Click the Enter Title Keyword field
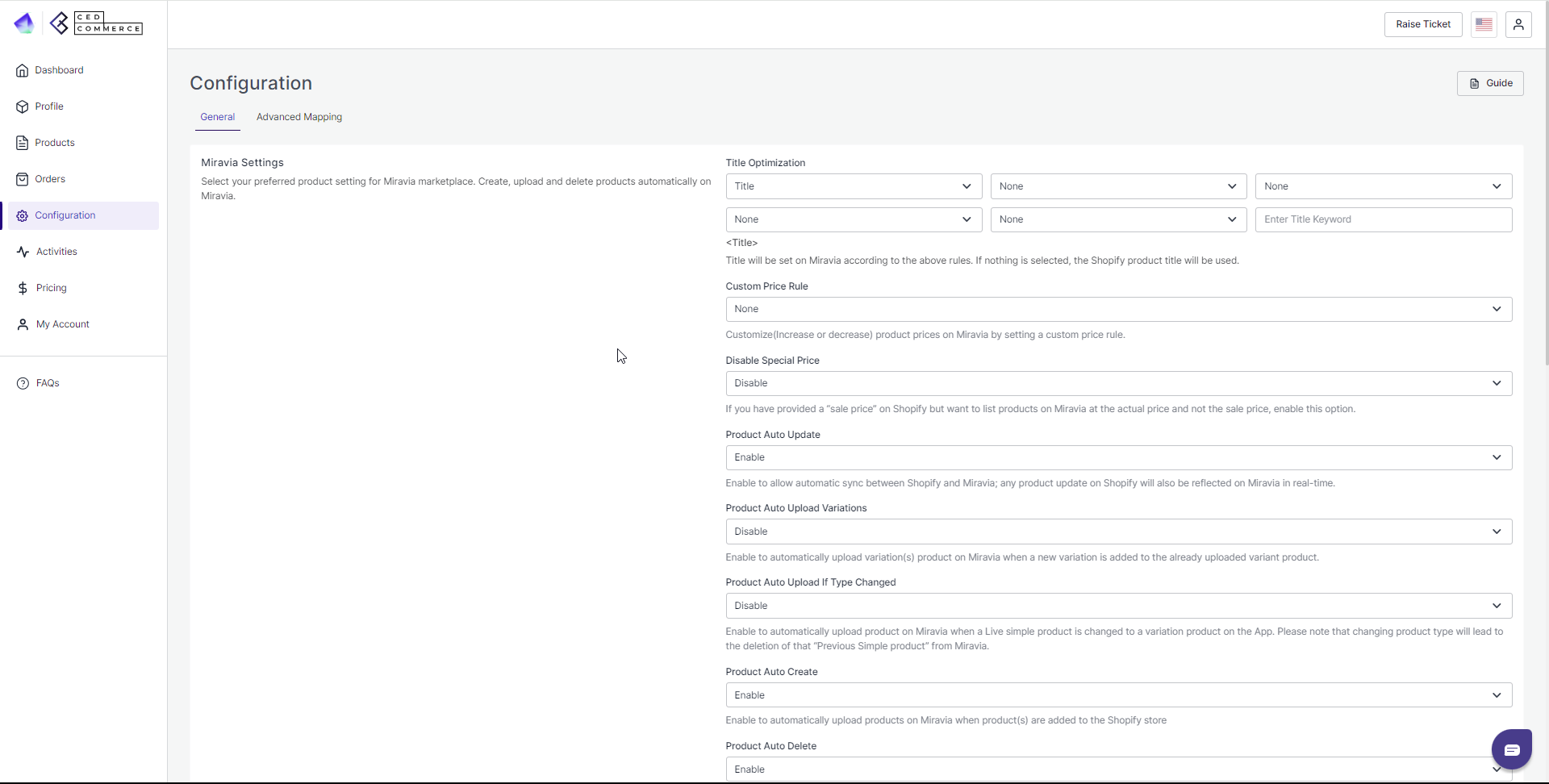The image size is (1549, 784). point(1384,219)
